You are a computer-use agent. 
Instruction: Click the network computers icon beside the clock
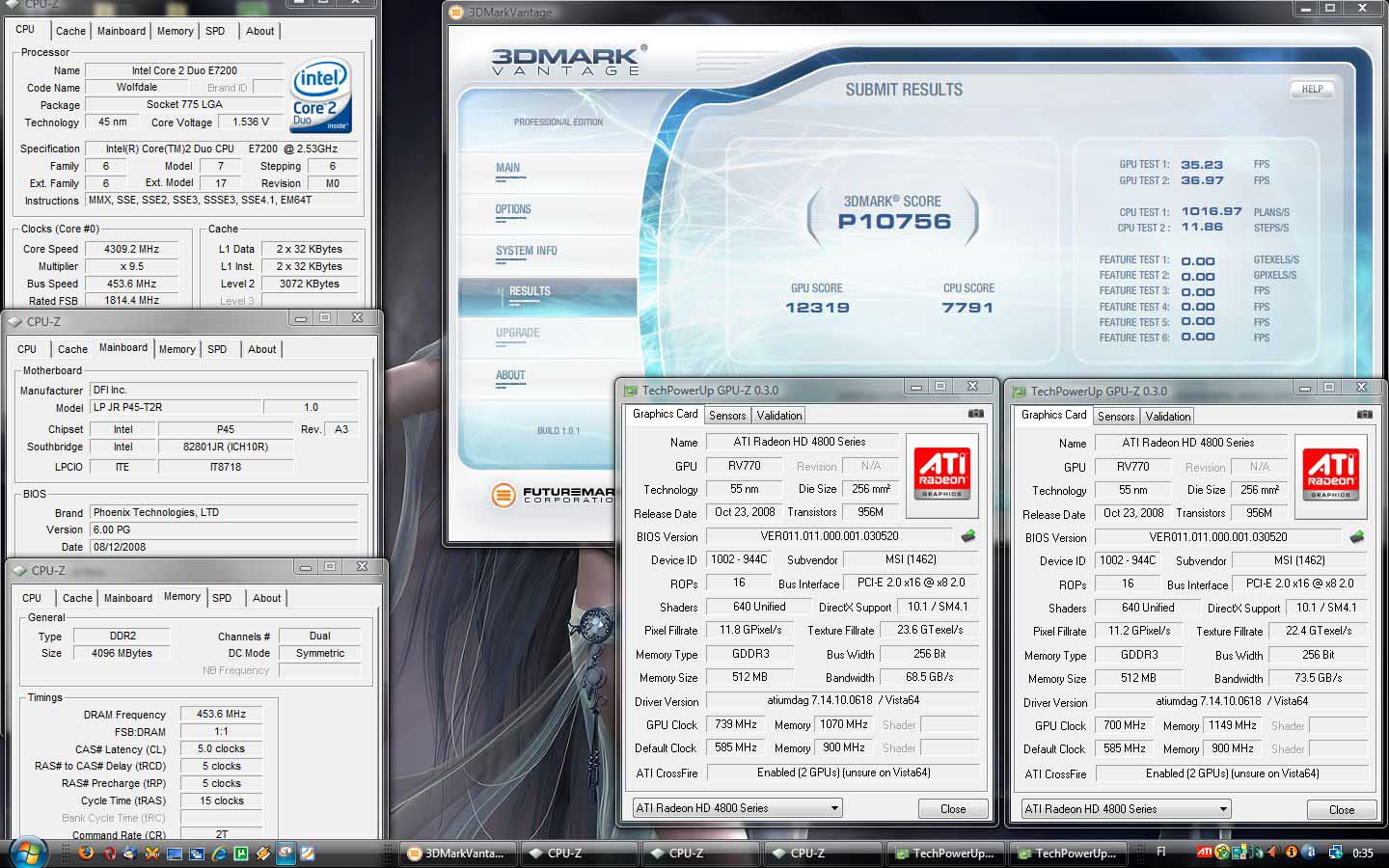(x=1336, y=852)
